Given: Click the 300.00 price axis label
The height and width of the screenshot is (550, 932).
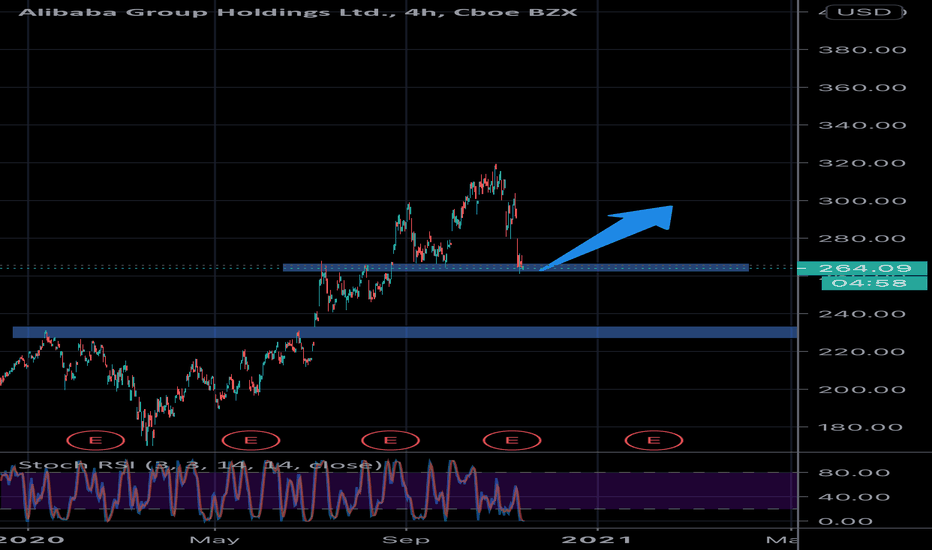Looking at the screenshot, I should click(x=862, y=201).
